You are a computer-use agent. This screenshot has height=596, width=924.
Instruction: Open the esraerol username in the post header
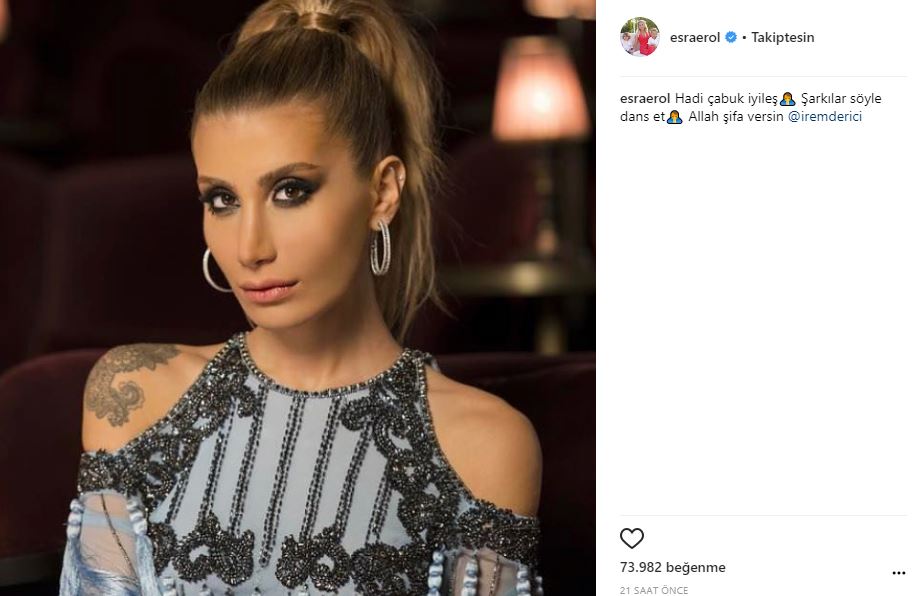695,37
